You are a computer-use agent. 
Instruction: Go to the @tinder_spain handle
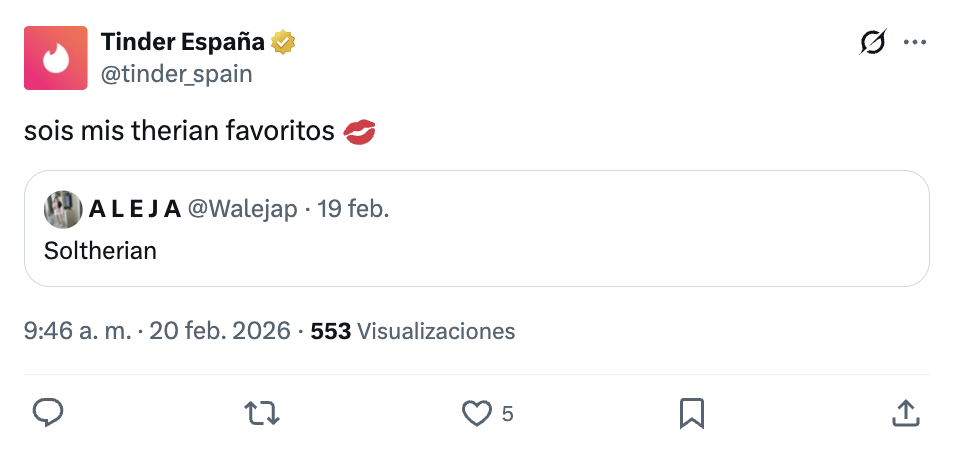pos(176,74)
